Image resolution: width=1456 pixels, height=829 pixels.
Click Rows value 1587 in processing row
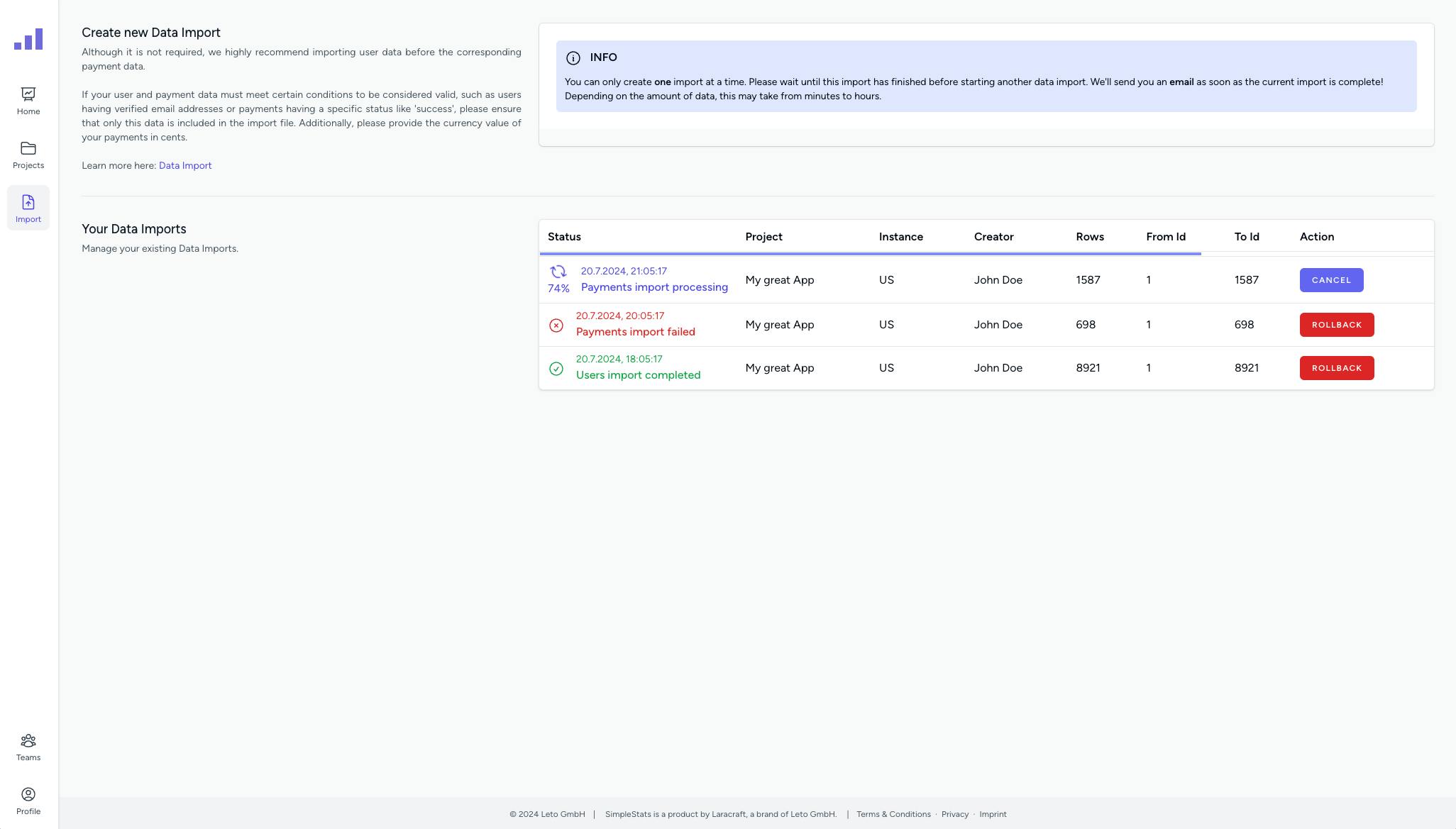(x=1088, y=280)
